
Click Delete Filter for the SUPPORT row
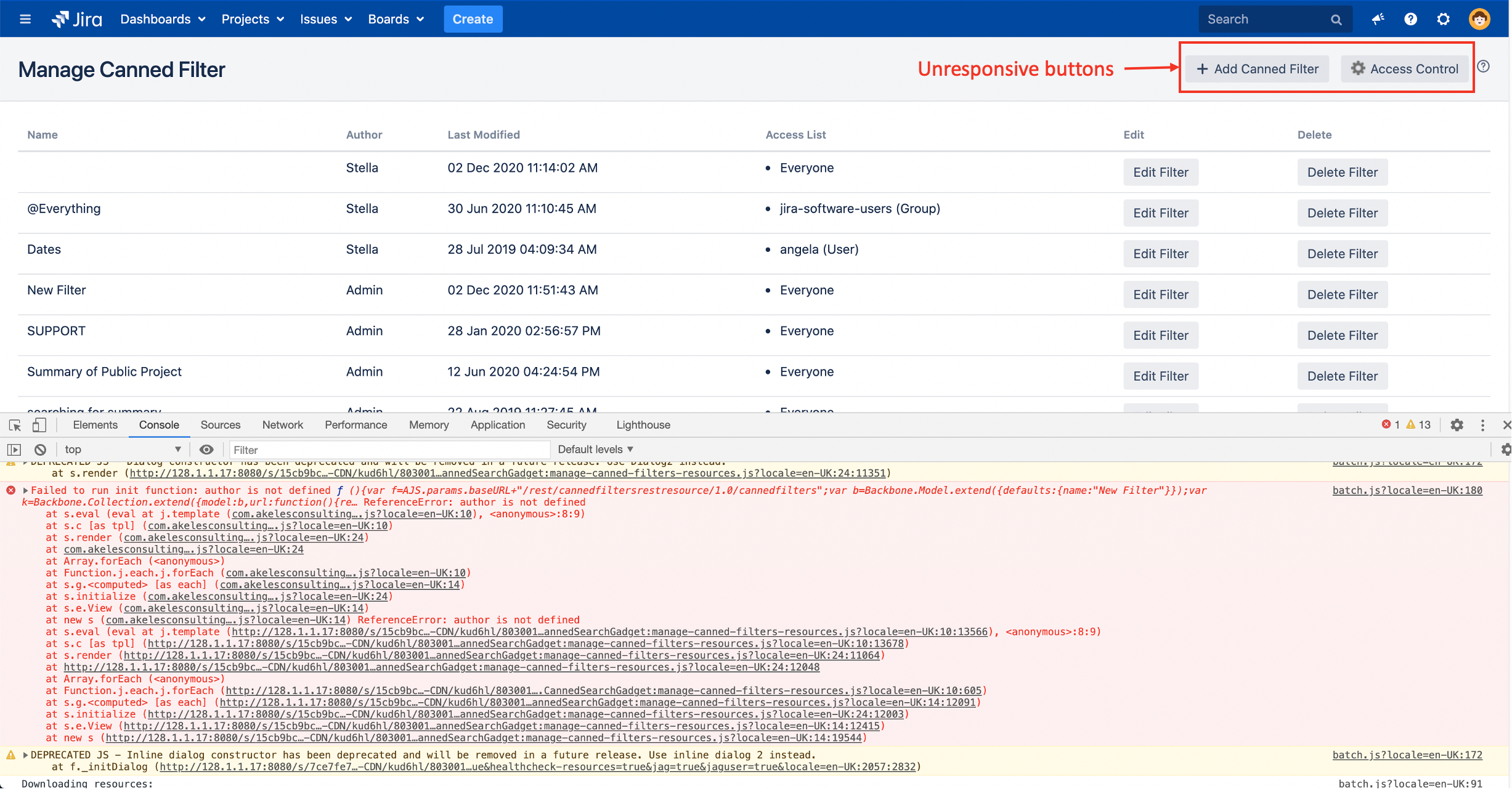point(1342,336)
